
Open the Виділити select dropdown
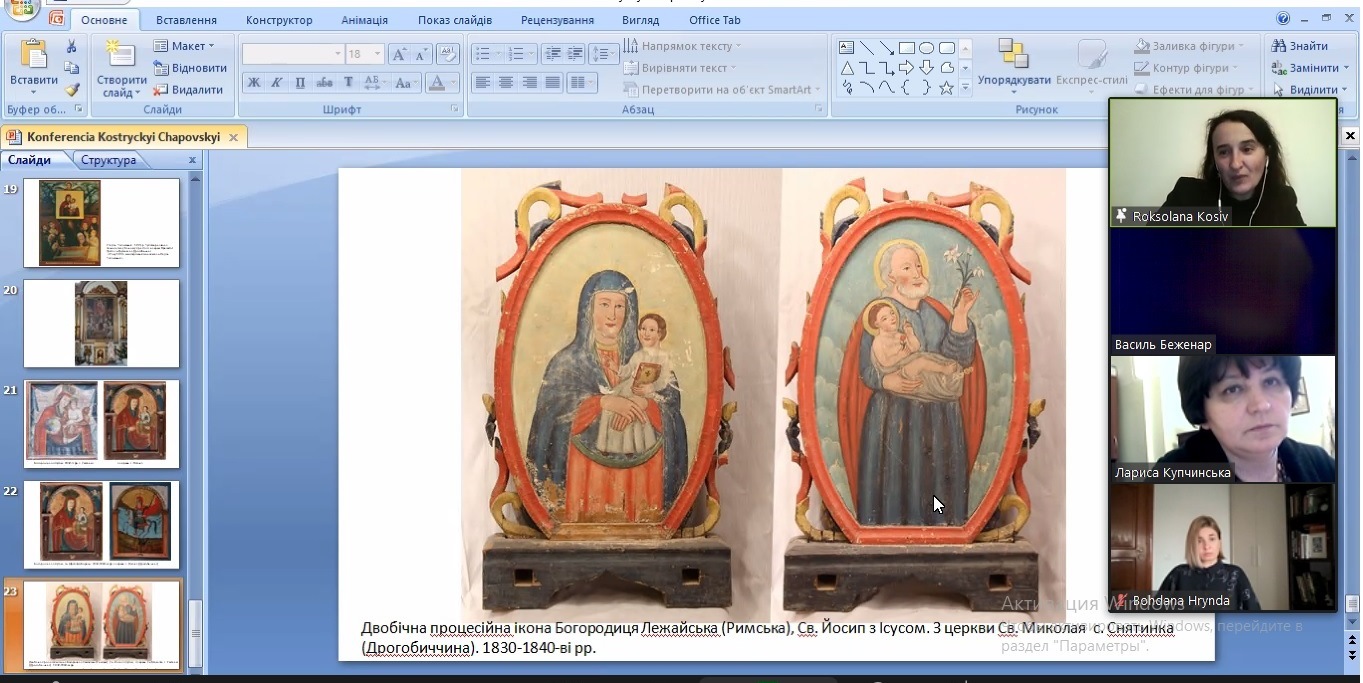[x=1310, y=90]
